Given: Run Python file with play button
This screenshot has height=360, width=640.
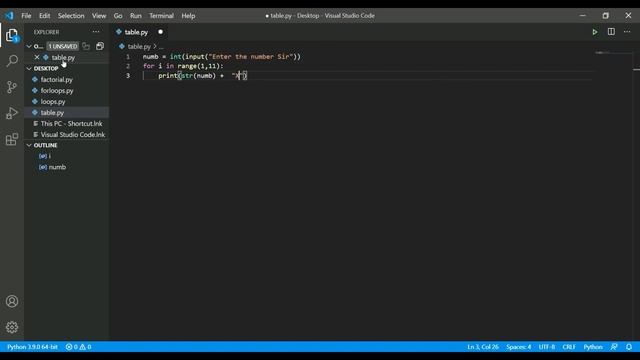Looking at the screenshot, I should coord(595,32).
